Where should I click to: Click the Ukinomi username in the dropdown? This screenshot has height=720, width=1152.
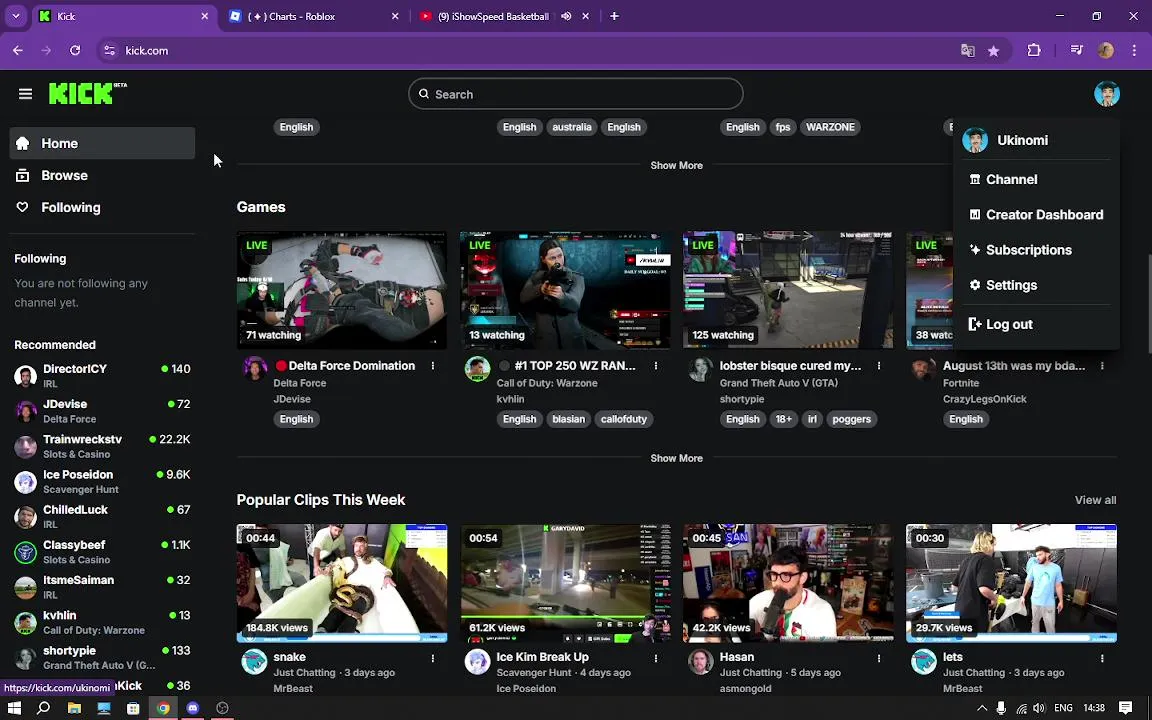tap(1022, 140)
